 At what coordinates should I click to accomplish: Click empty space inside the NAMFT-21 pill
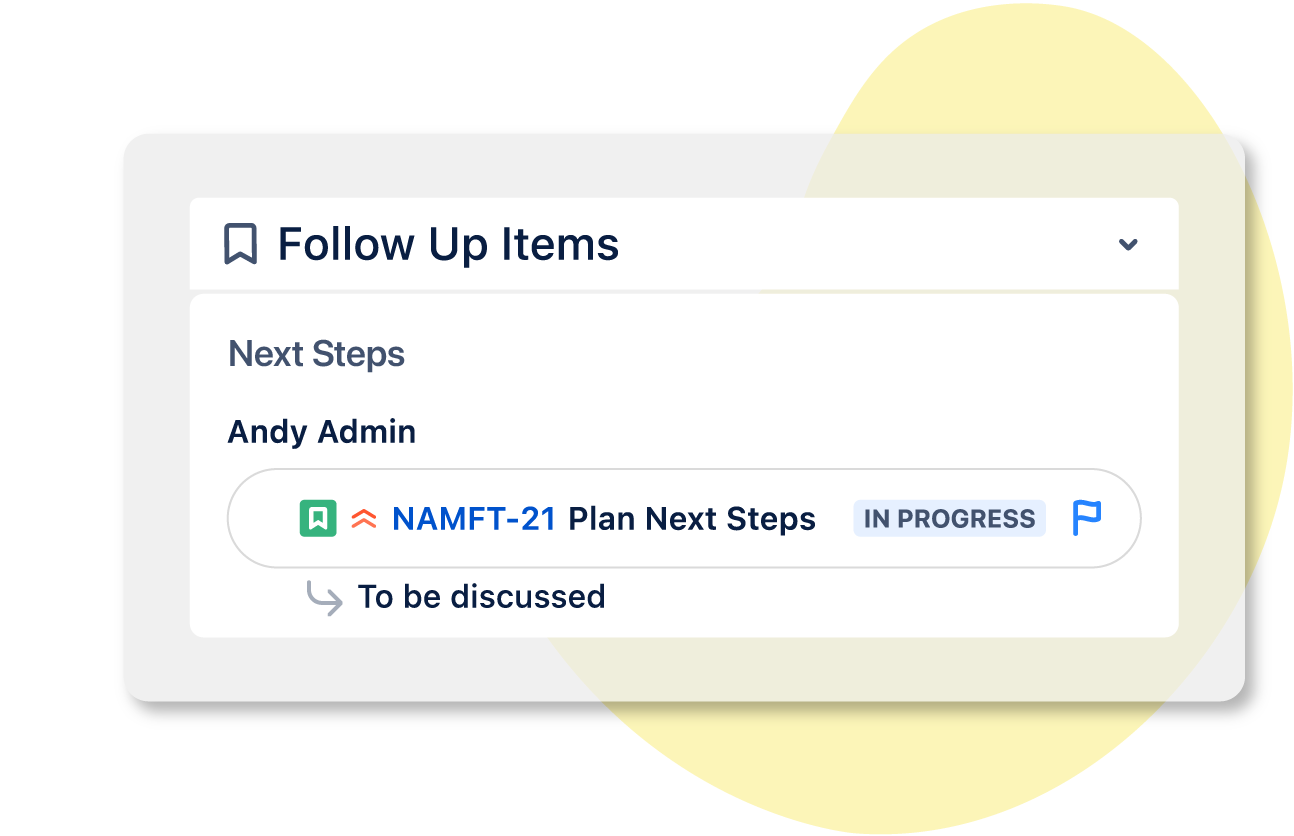pos(262,519)
